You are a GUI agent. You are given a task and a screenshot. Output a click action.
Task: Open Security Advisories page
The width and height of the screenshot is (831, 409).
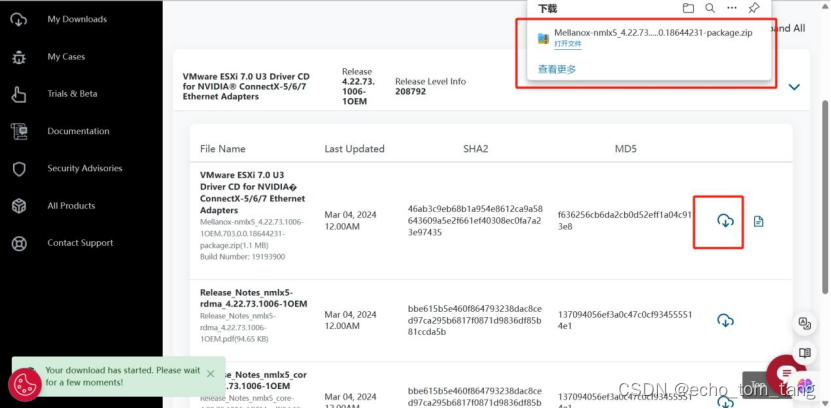(x=85, y=168)
